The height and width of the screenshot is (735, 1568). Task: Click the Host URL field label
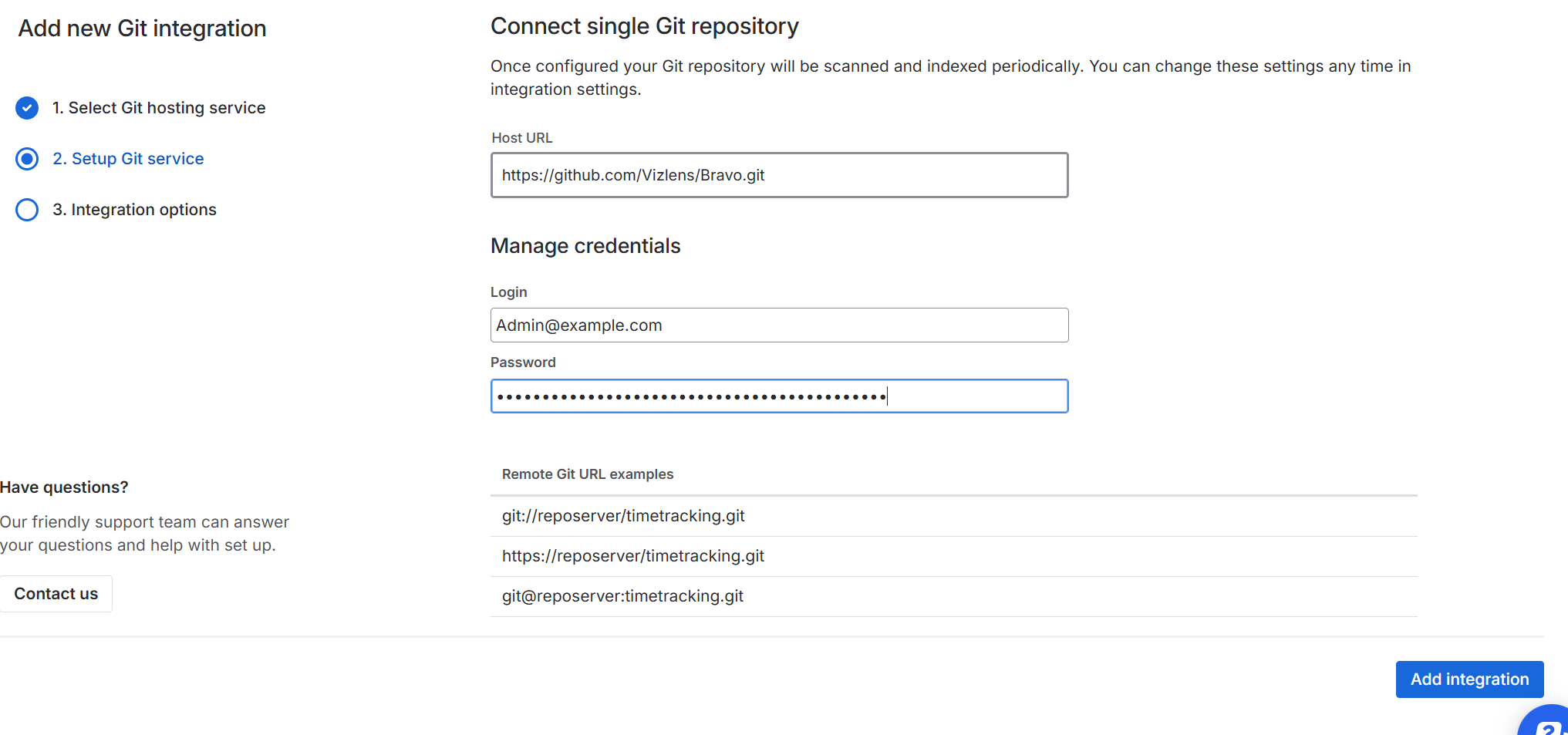point(522,138)
